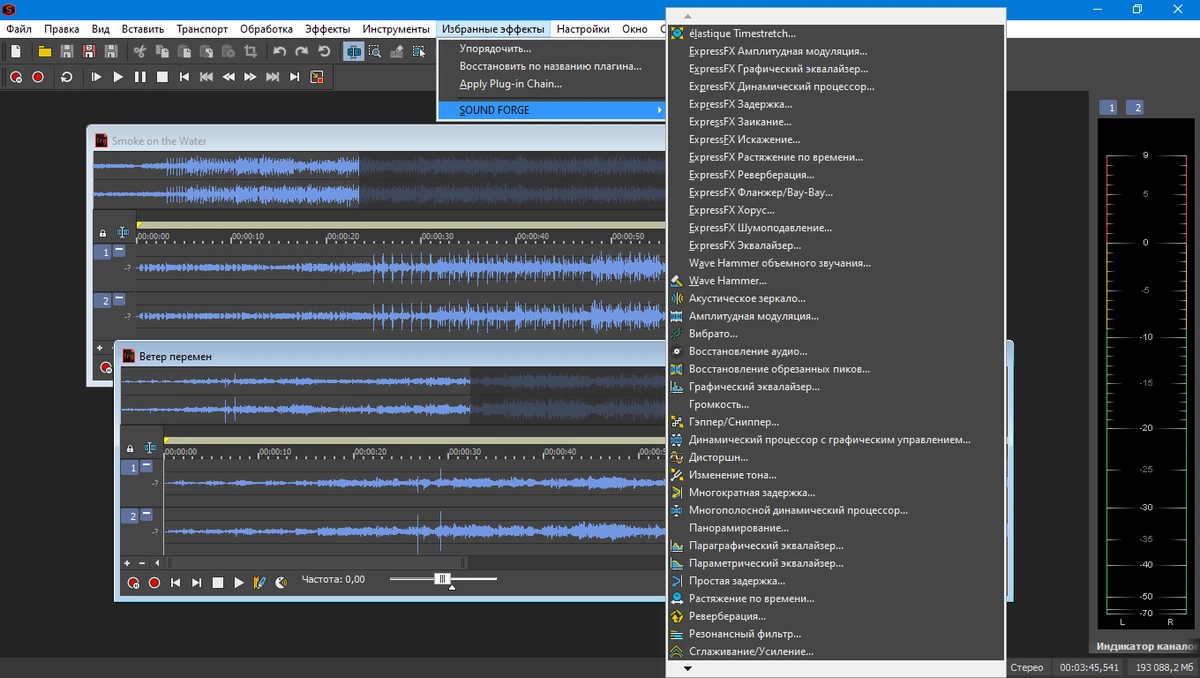This screenshot has width=1200, height=678.
Task: Open the Настройки menu
Action: pos(583,29)
